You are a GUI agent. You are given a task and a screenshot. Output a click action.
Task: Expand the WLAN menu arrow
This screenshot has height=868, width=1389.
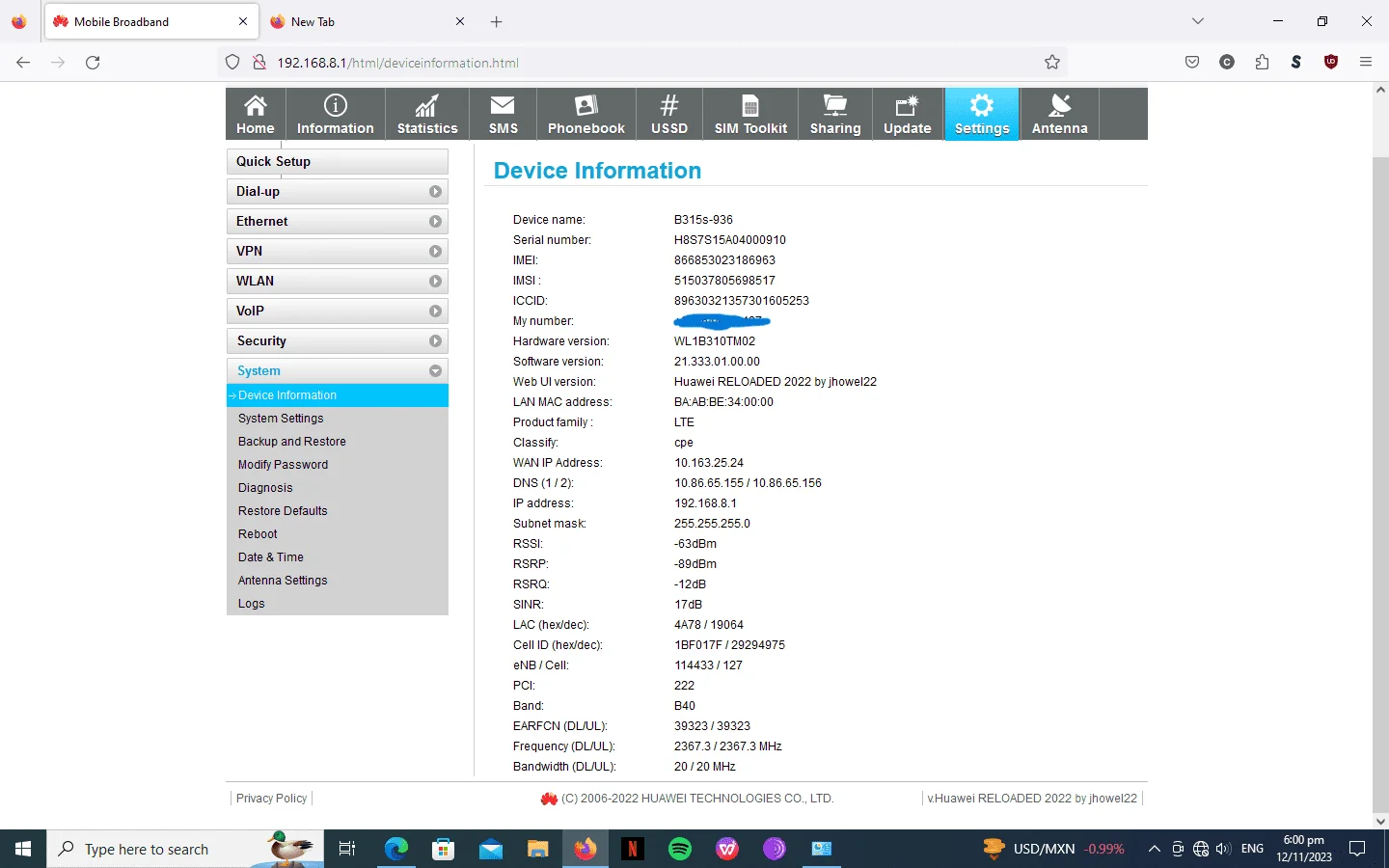[435, 282]
